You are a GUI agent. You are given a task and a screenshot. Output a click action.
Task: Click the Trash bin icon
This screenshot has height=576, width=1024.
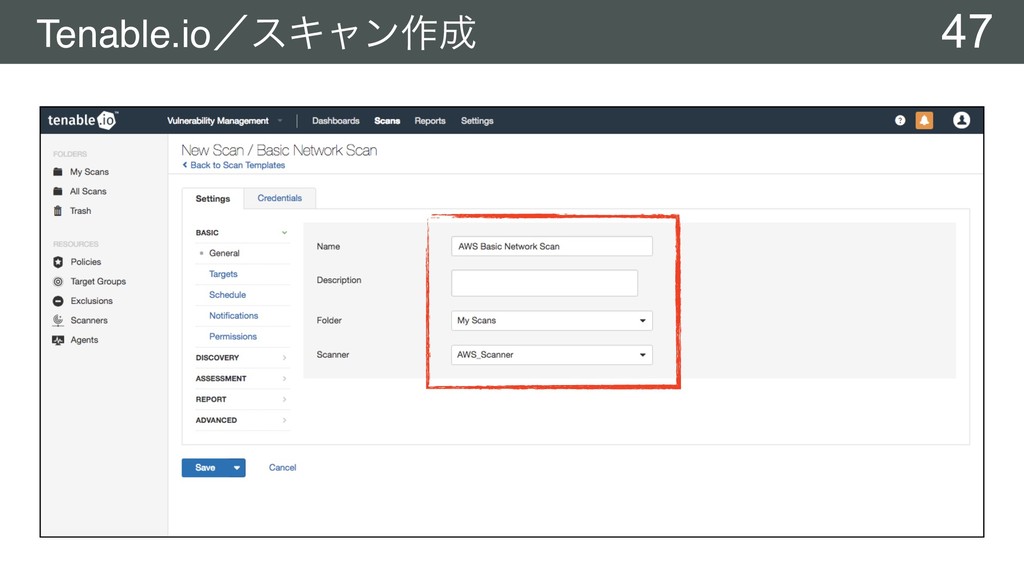(x=57, y=211)
